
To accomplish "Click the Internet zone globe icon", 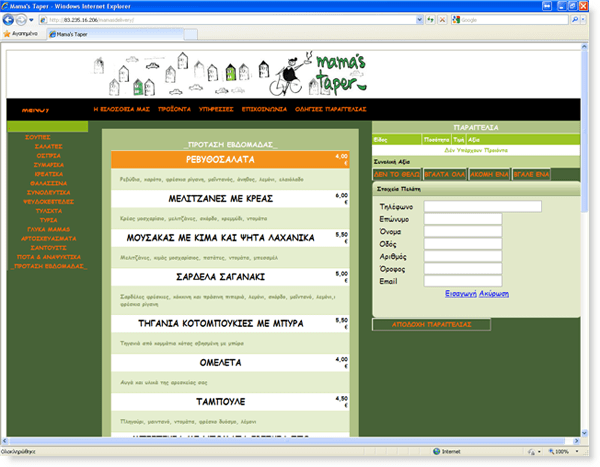I will point(437,452).
